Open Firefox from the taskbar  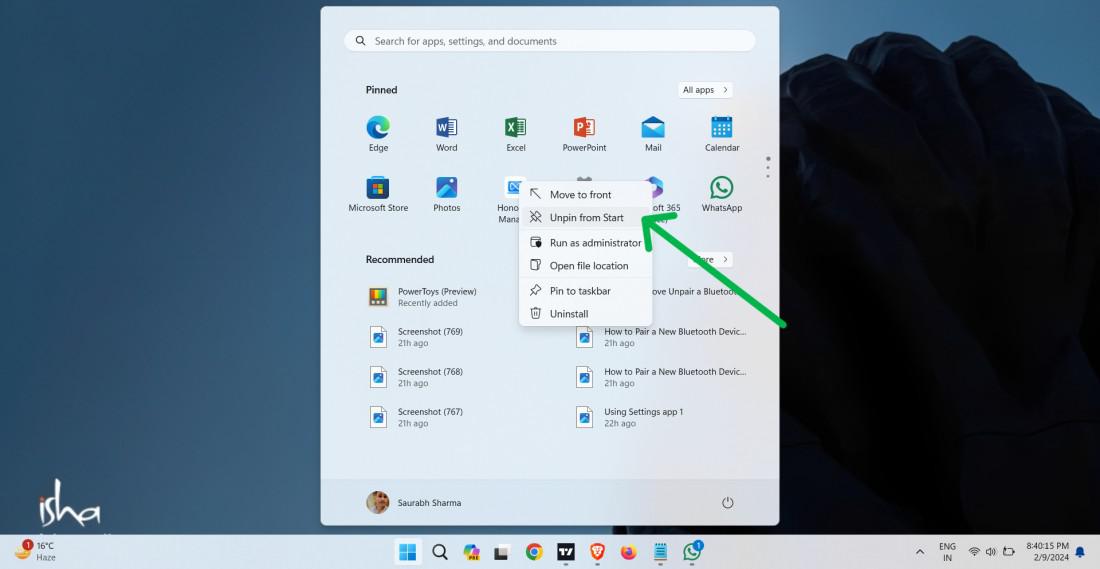coord(629,552)
